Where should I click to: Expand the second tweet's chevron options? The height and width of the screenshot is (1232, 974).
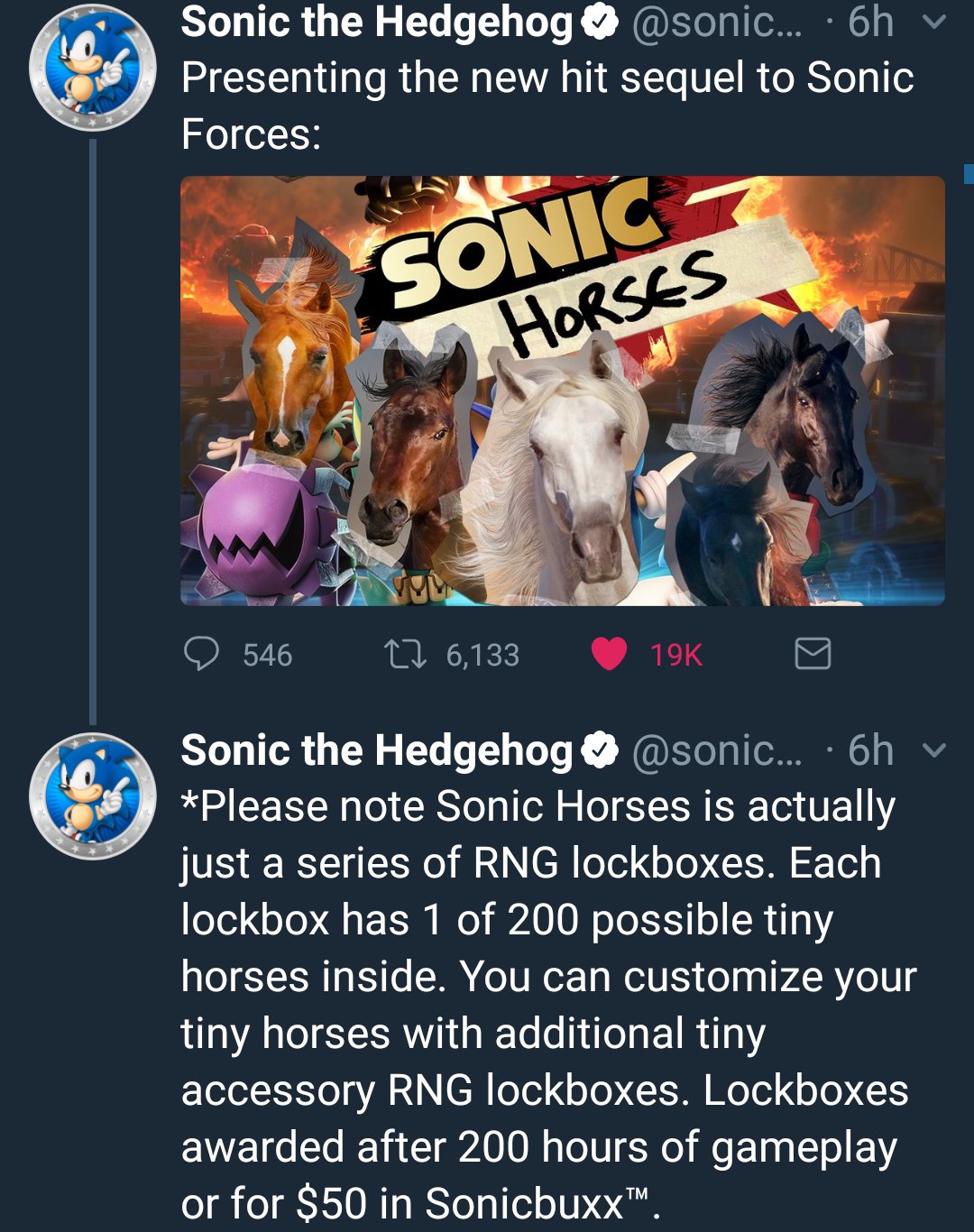935,750
